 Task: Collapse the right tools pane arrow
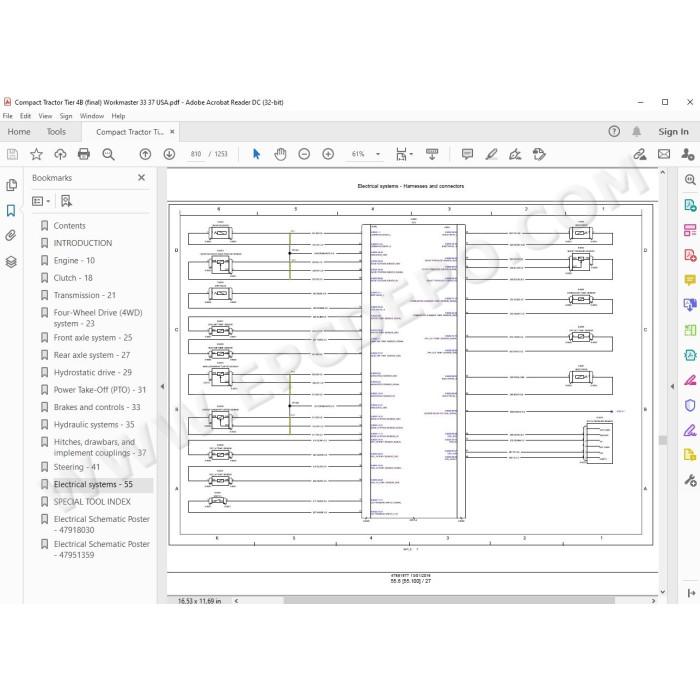pos(672,386)
